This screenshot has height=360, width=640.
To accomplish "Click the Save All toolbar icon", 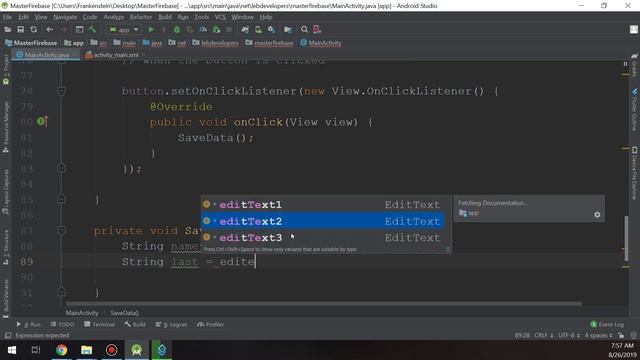I will [20, 29].
